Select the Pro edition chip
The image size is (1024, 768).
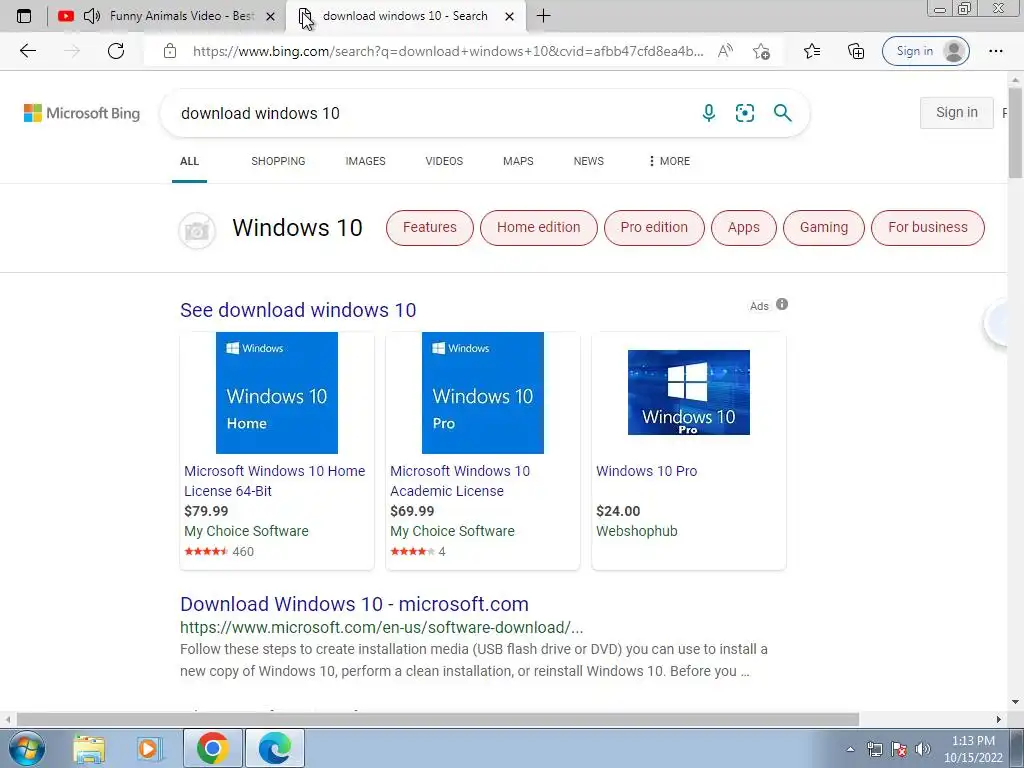[654, 228]
